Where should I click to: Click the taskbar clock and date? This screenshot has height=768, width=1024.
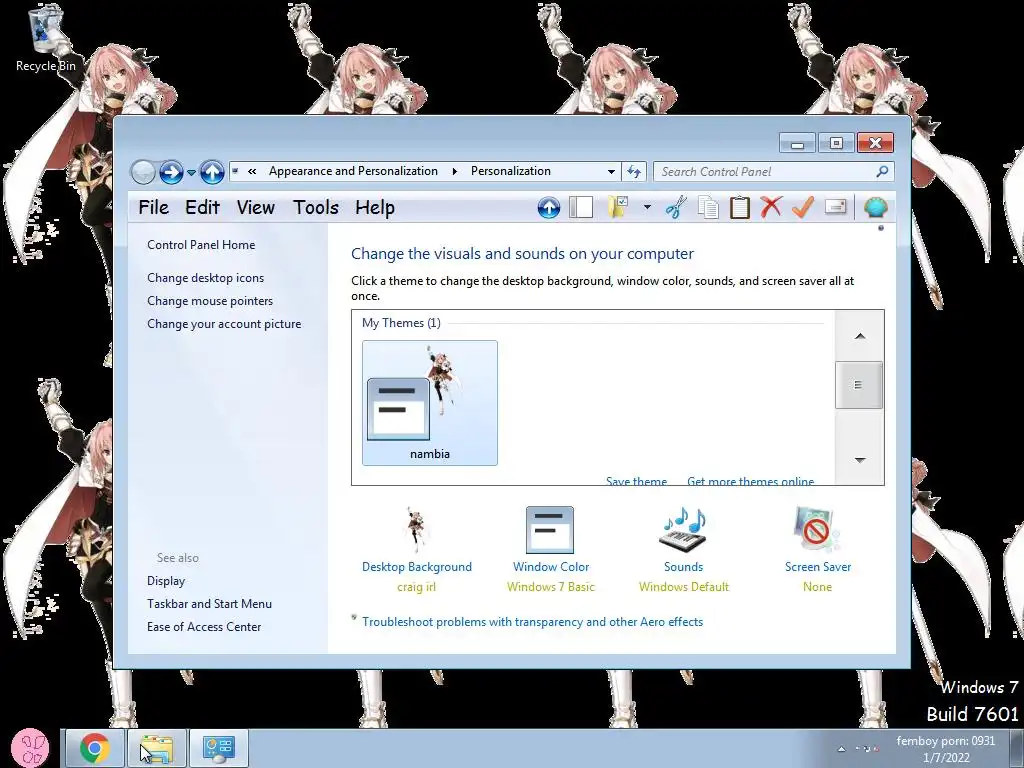(946, 749)
